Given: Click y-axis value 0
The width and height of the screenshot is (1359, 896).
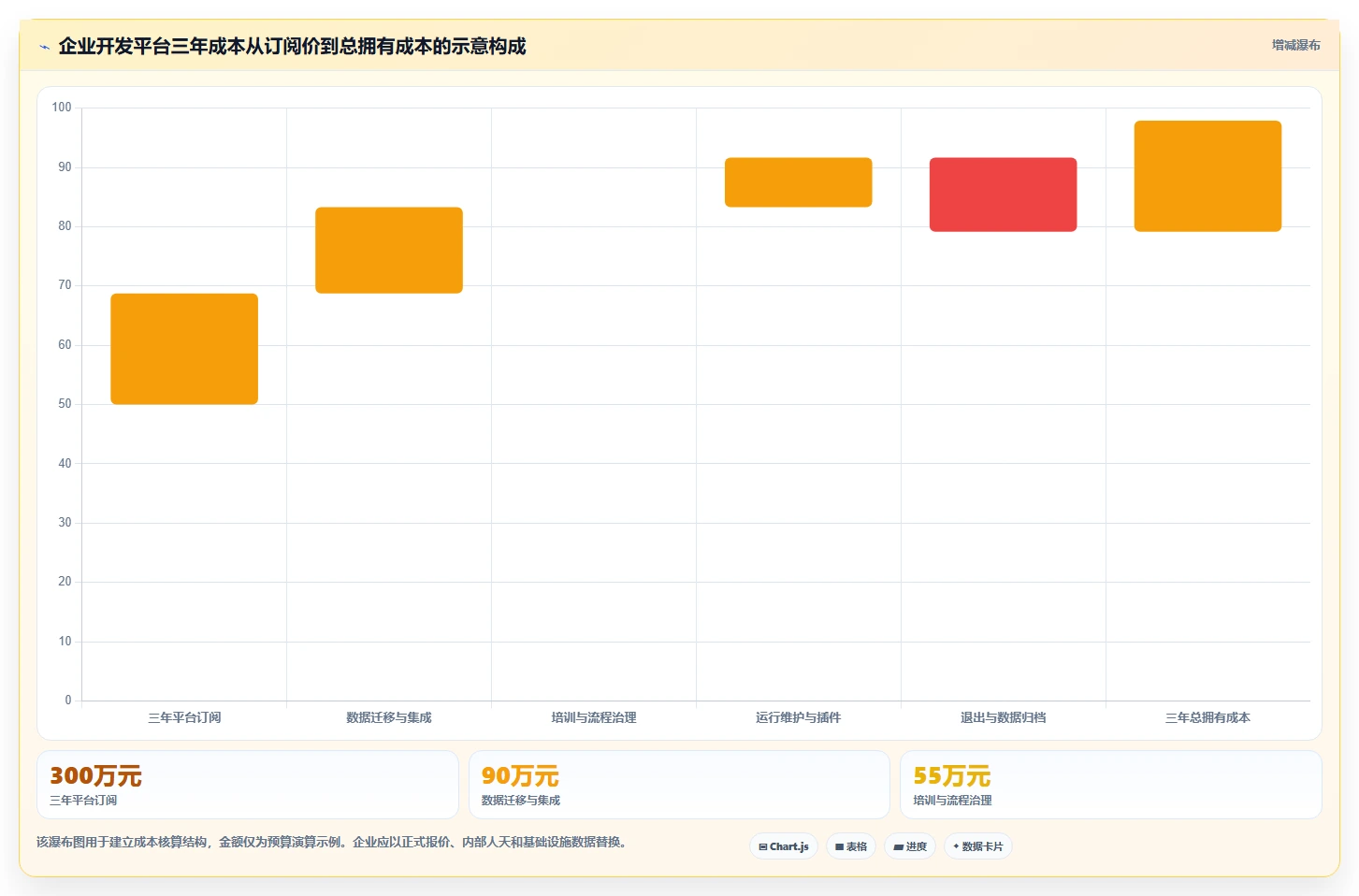Looking at the screenshot, I should click(x=68, y=701).
